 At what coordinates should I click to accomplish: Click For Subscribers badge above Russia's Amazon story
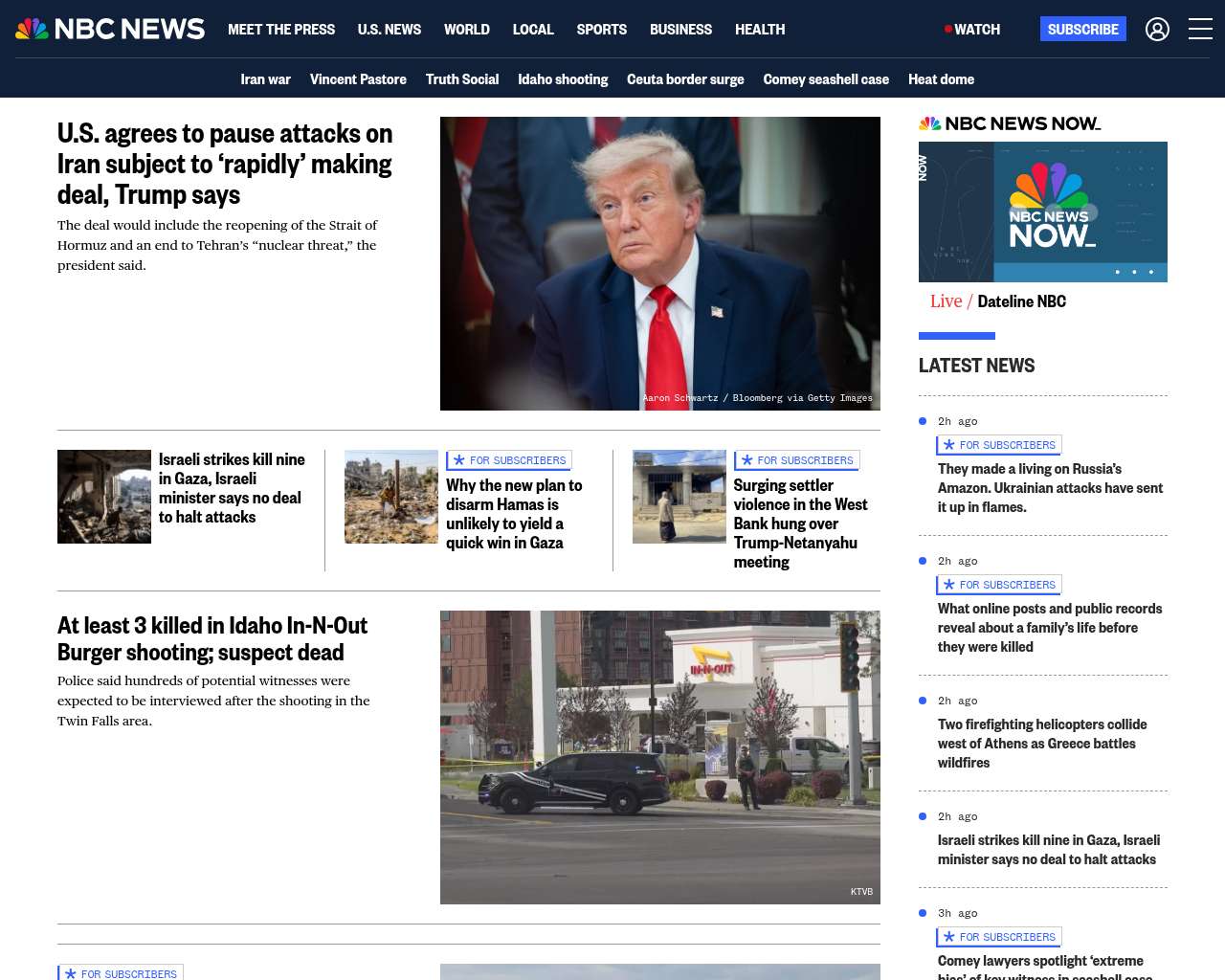(999, 445)
